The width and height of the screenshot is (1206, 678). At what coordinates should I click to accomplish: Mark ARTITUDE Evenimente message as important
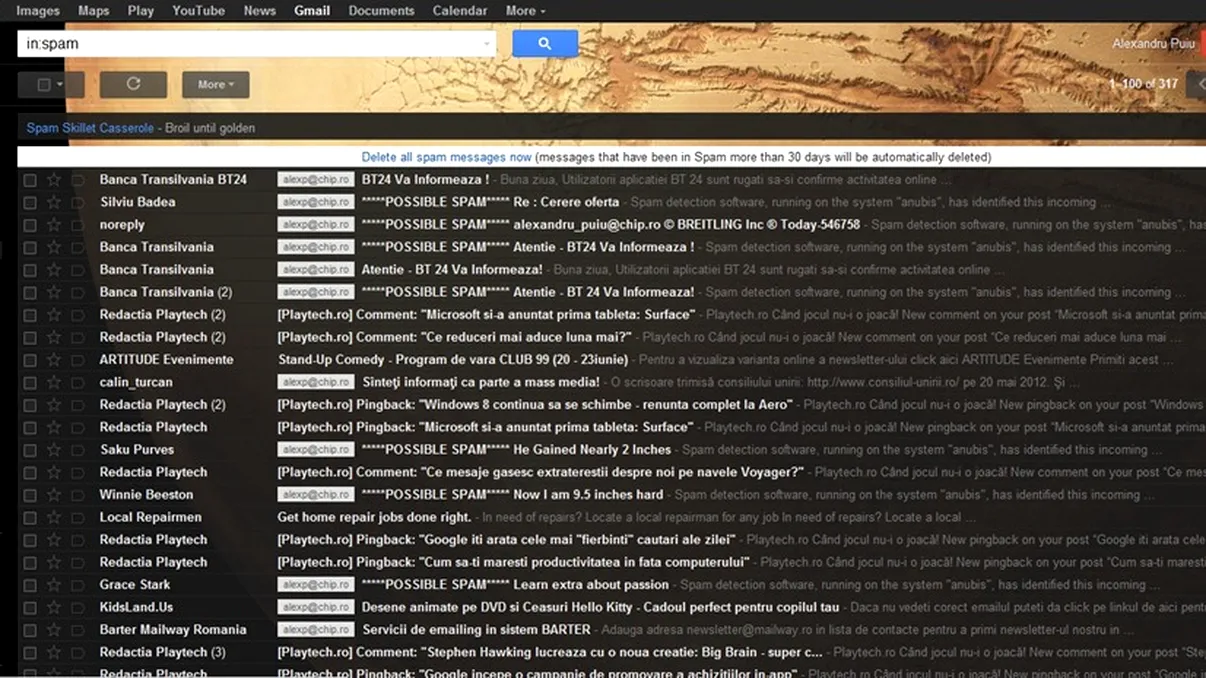click(x=78, y=360)
